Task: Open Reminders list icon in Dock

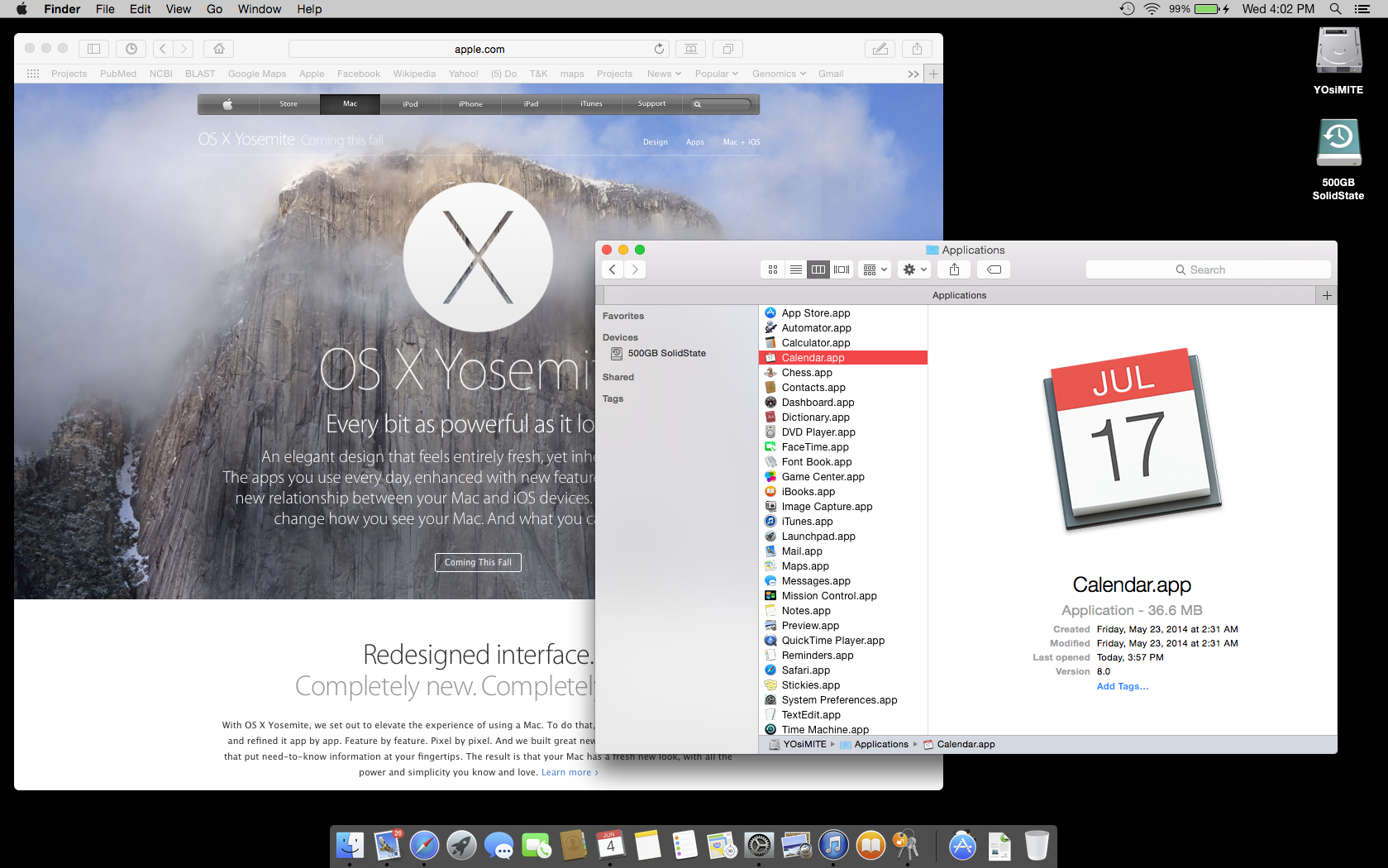Action: point(684,845)
